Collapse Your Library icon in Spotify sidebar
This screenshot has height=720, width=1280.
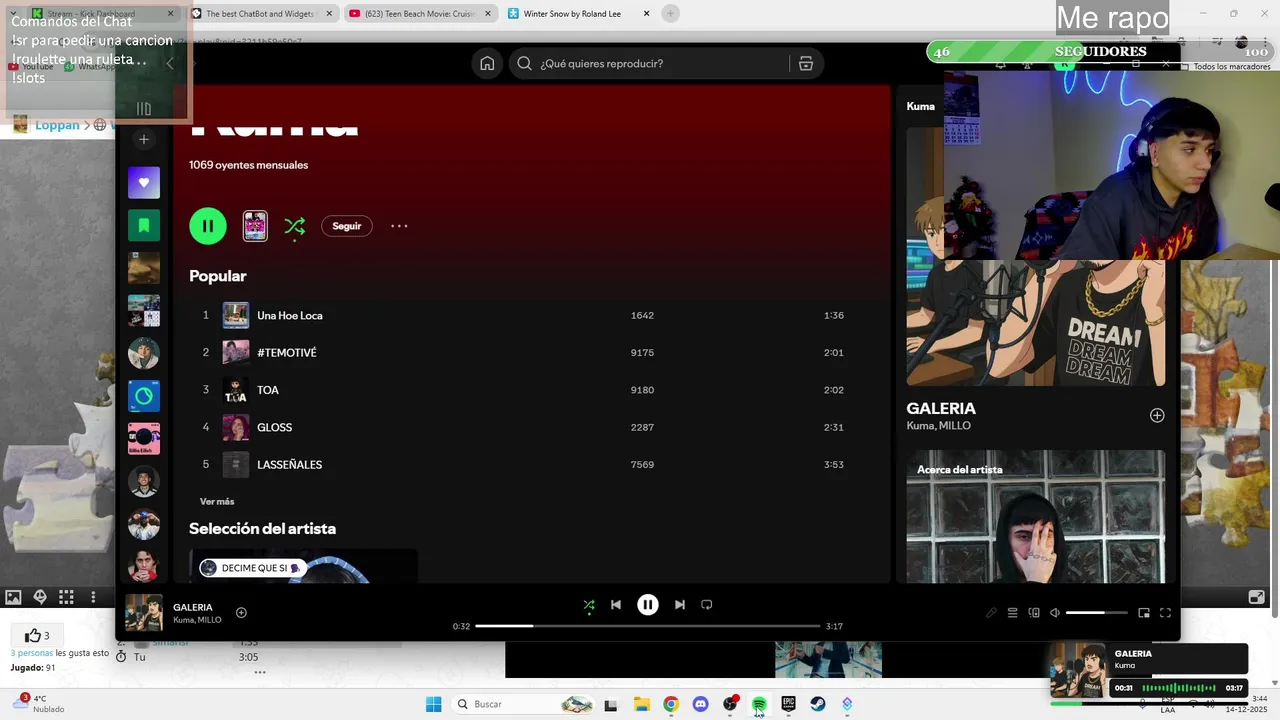click(x=144, y=108)
